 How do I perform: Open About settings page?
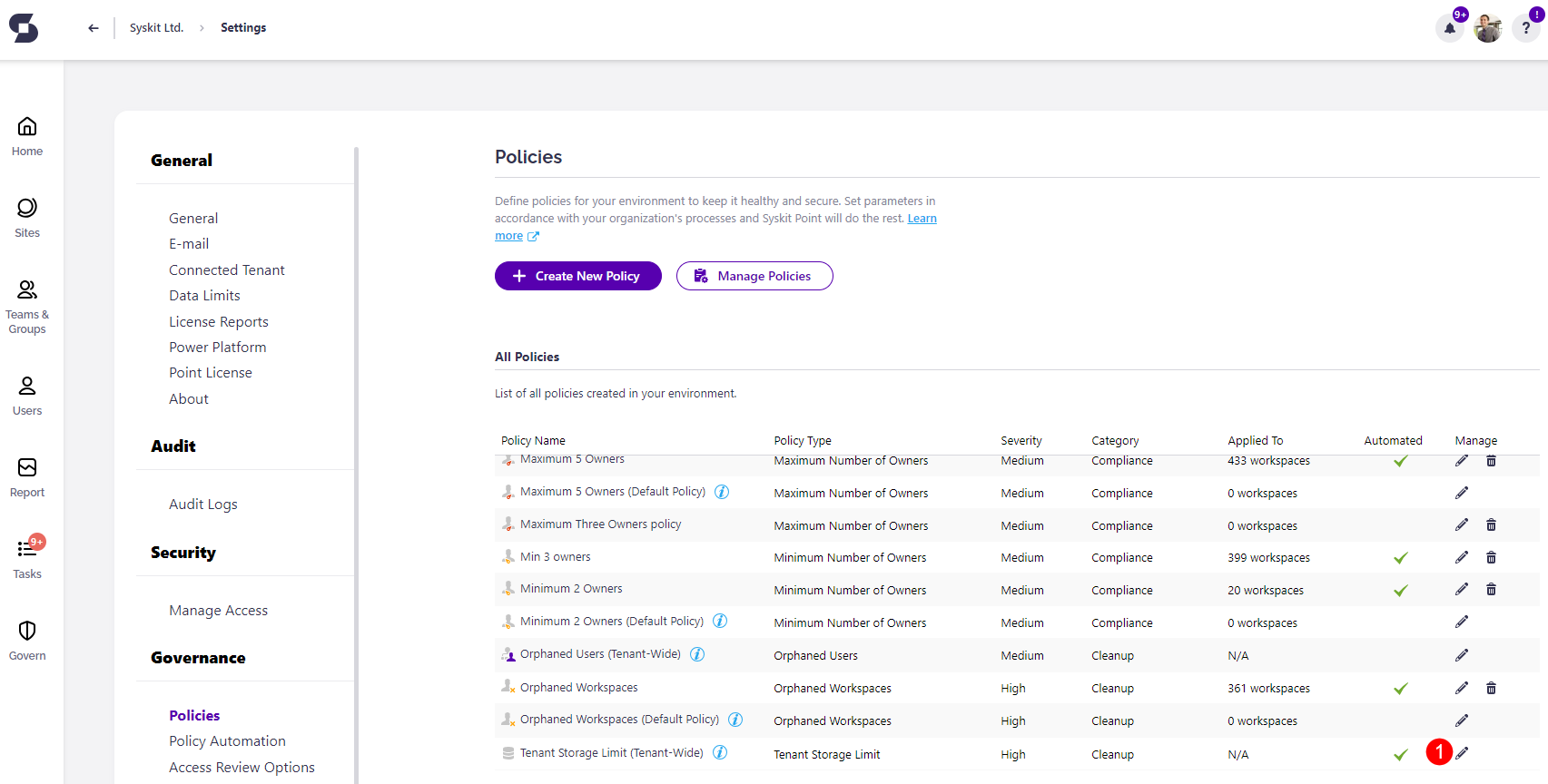pos(189,399)
